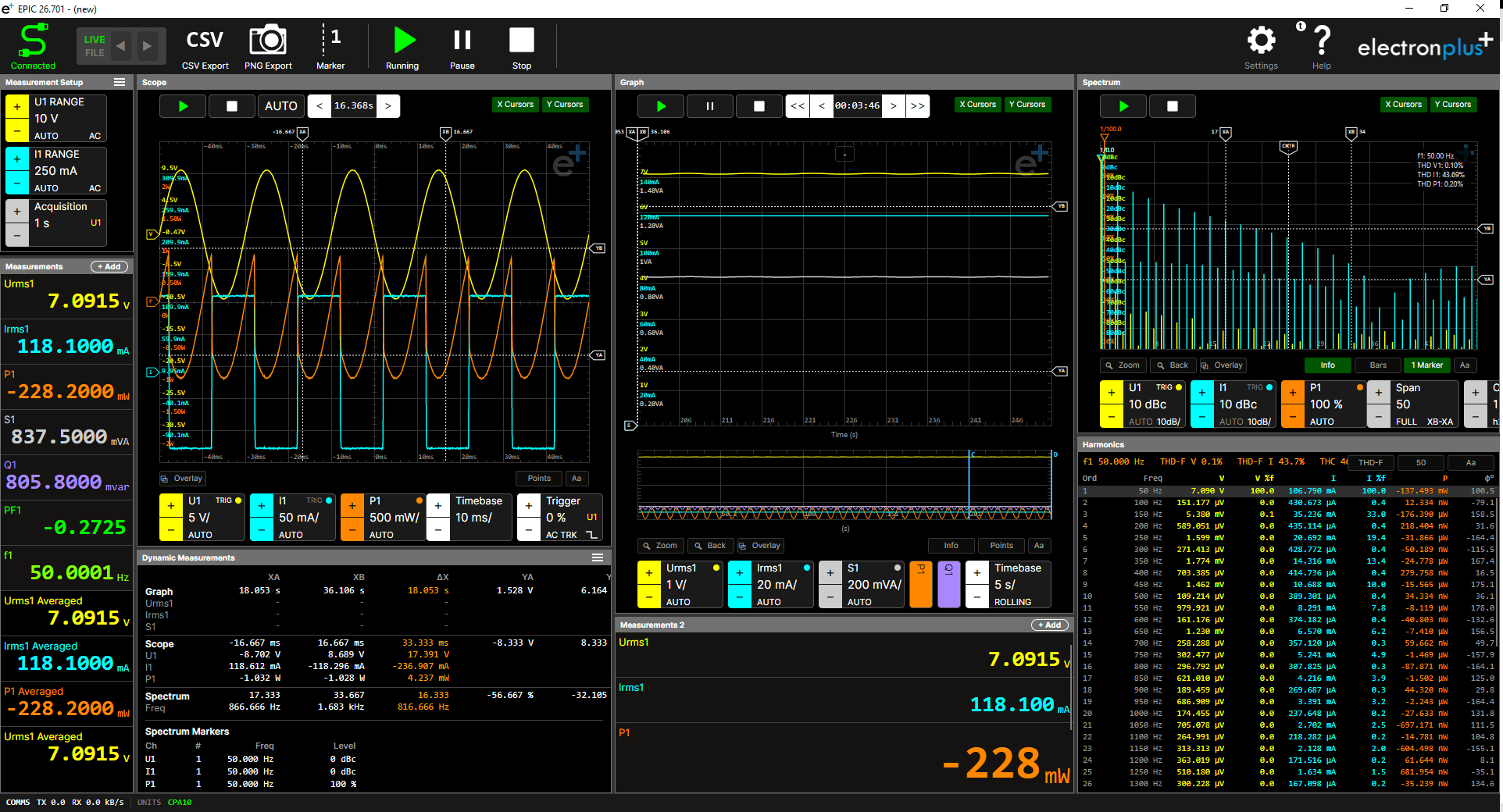
Task: Step the Scope time offset left
Action: (x=319, y=106)
